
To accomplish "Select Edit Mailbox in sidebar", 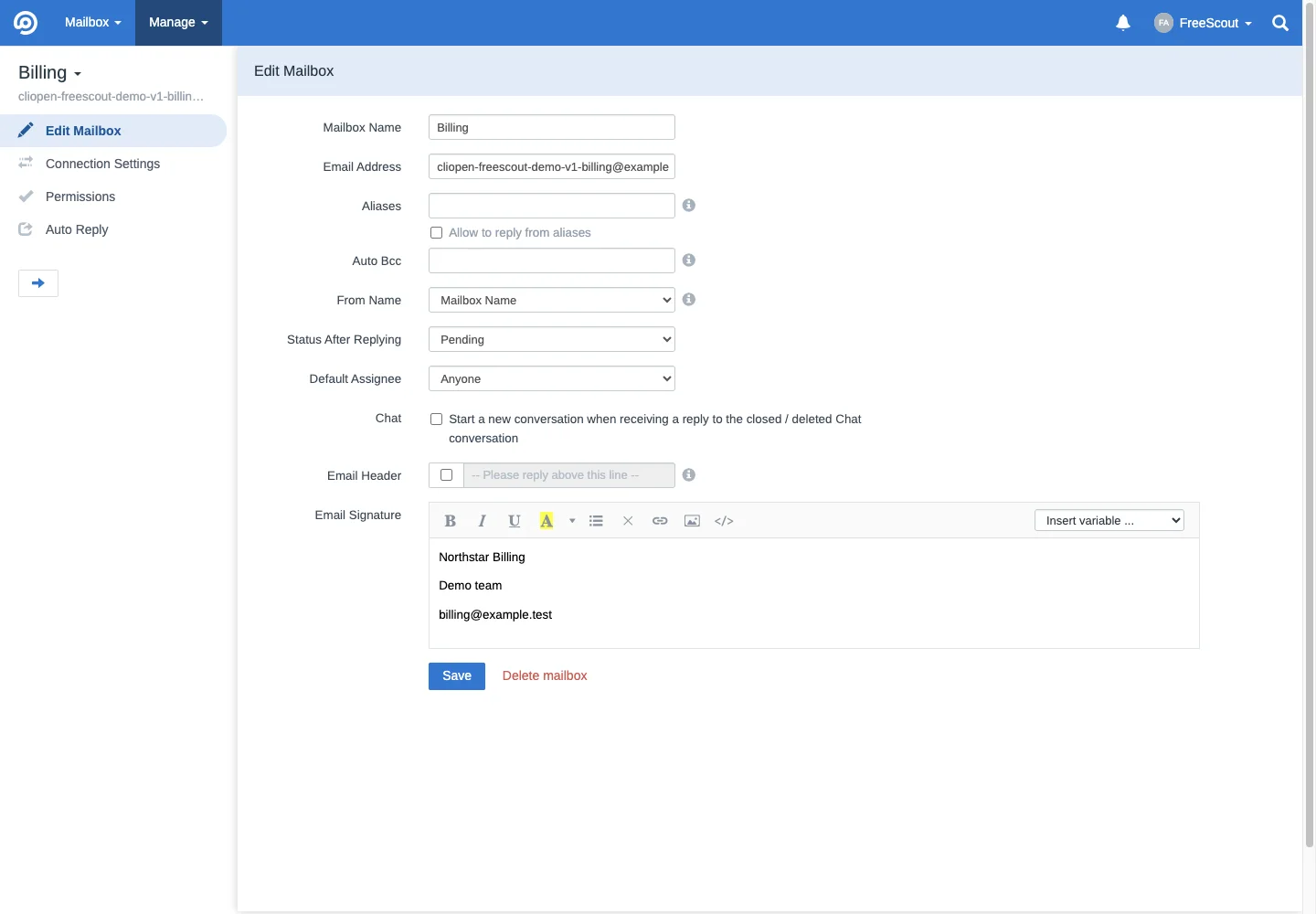I will [x=113, y=131].
